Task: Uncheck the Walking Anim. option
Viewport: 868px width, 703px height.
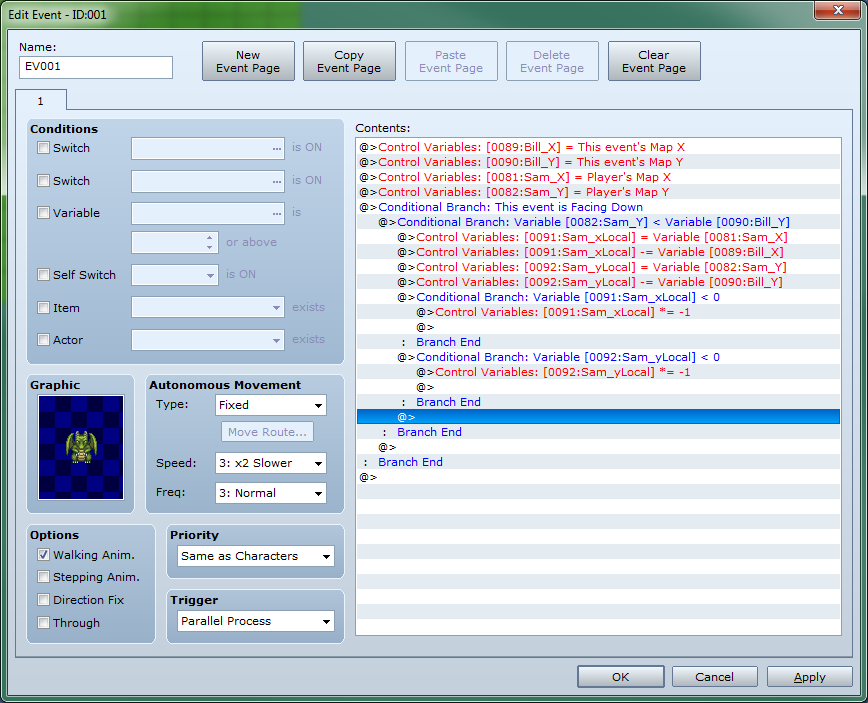Action: click(x=44, y=555)
